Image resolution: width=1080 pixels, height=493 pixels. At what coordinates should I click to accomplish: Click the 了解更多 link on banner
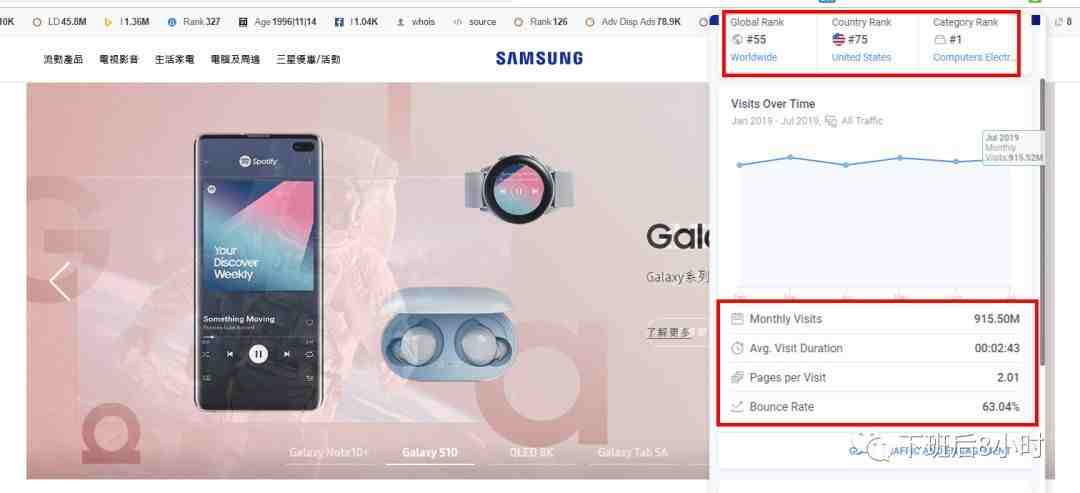pyautogui.click(x=669, y=333)
